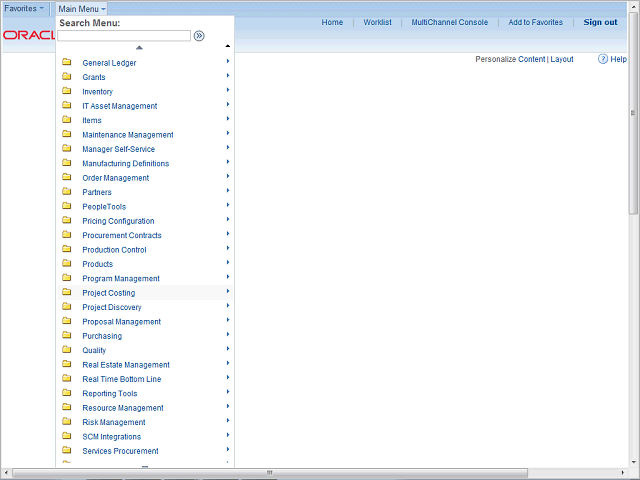The image size is (640, 480).
Task: Open the Worklist link
Action: (x=378, y=22)
